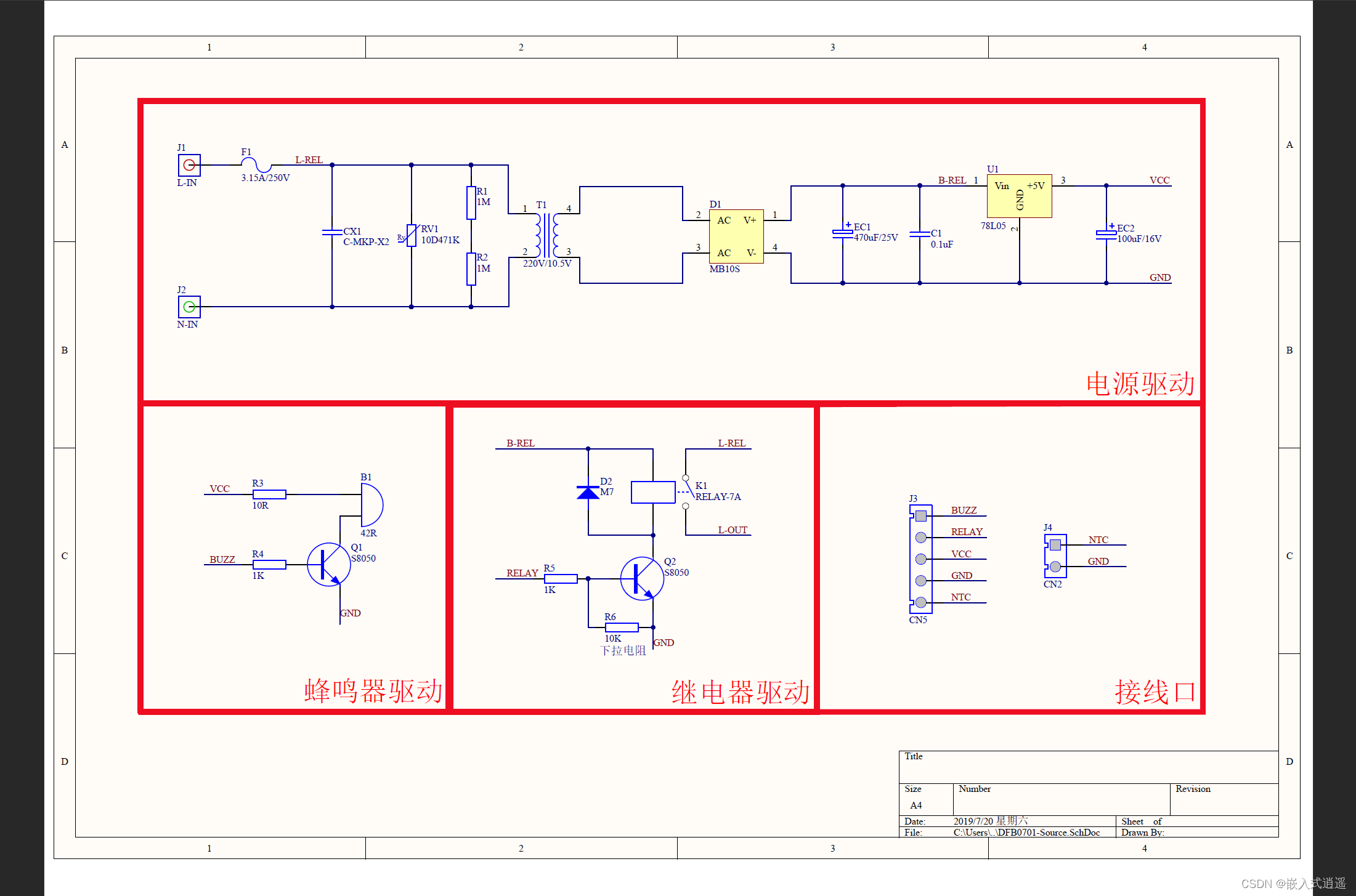Select resistor R2 1M symbol

(471, 268)
